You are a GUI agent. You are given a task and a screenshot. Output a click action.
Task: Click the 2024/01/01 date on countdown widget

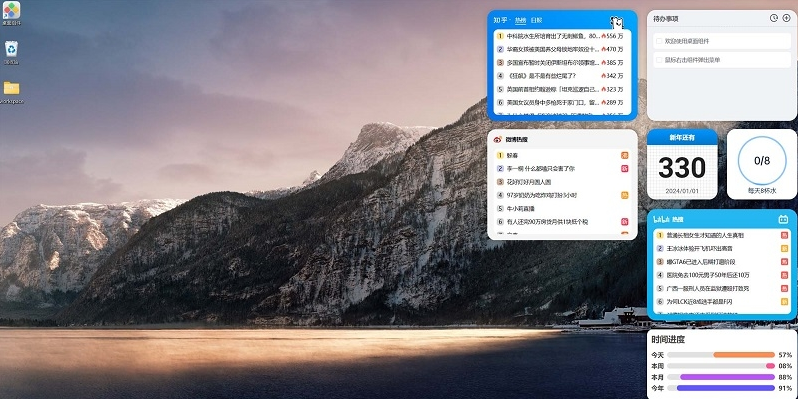pyautogui.click(x=682, y=191)
